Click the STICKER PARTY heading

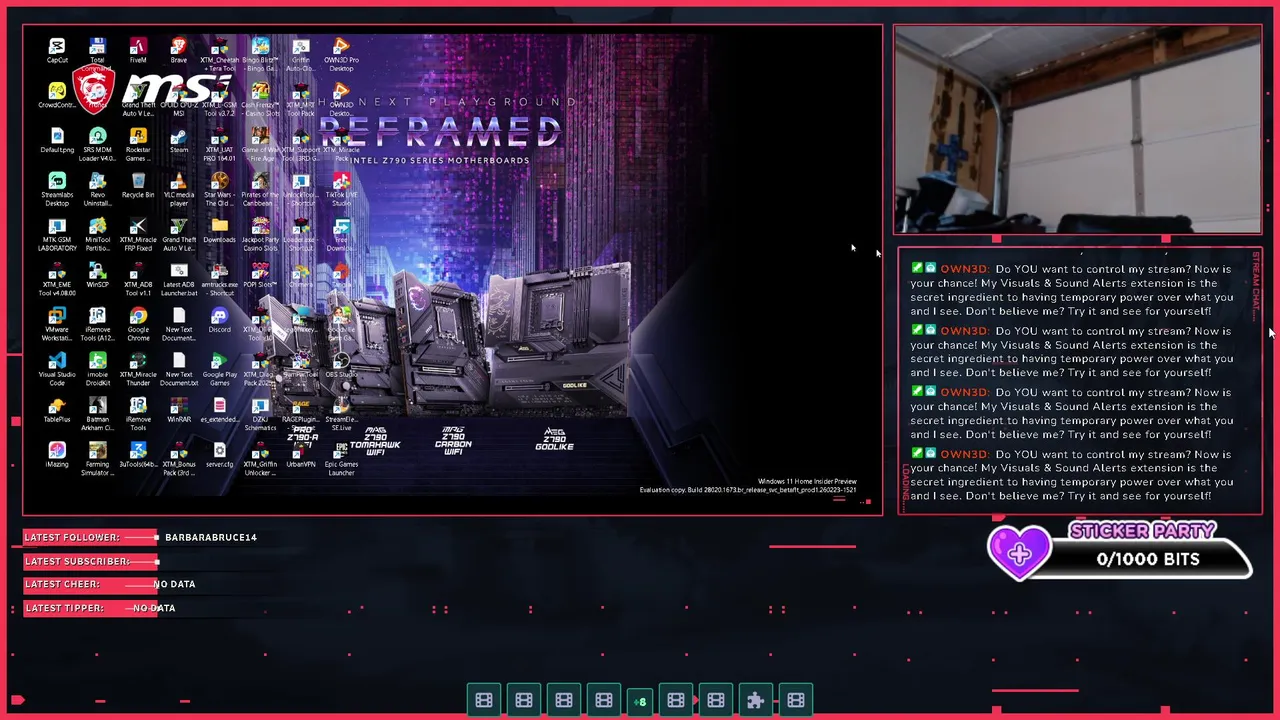(1143, 531)
